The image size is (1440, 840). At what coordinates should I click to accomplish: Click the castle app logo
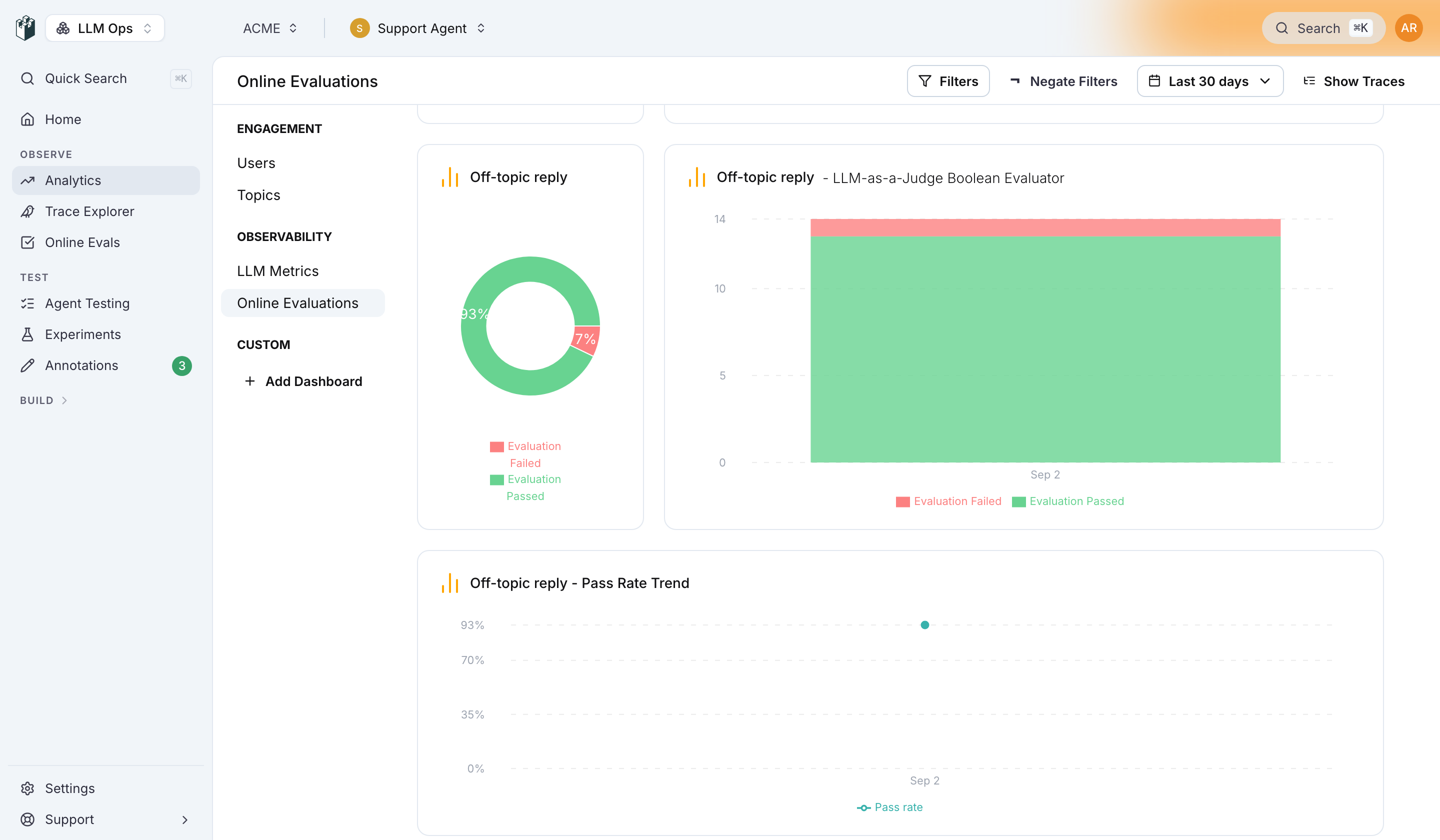pyautogui.click(x=25, y=28)
